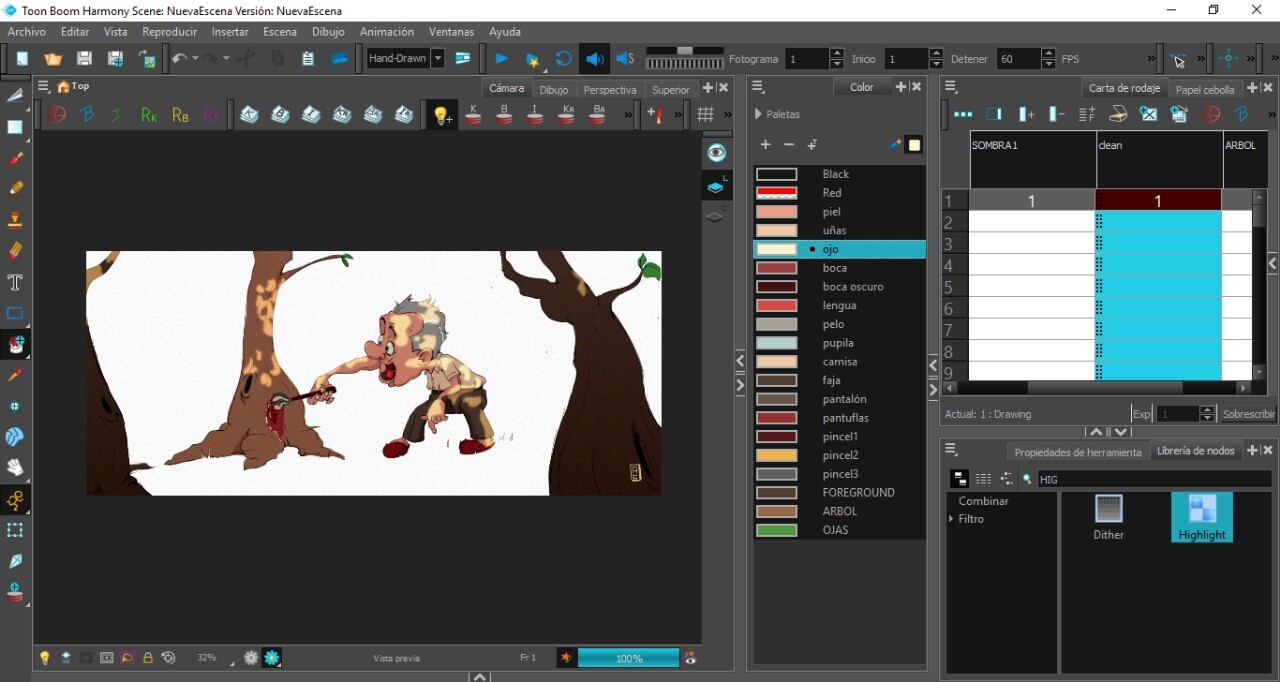Select the lengua color swatch

pyautogui.click(x=777, y=305)
